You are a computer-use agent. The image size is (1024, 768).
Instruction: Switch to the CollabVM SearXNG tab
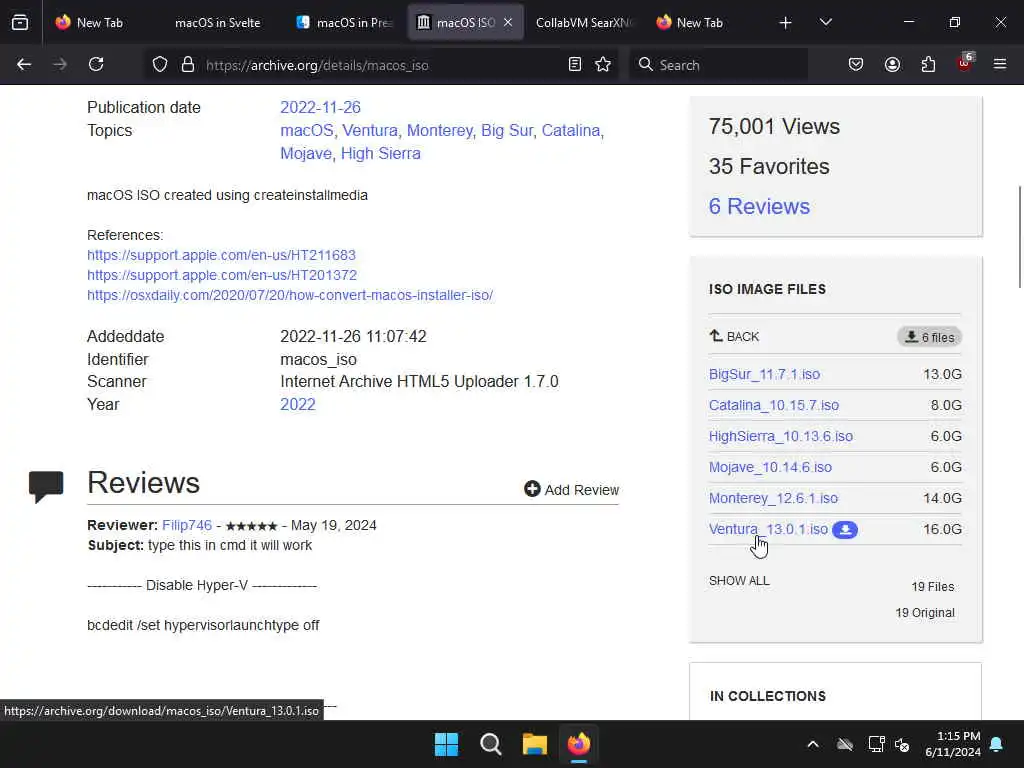pyautogui.click(x=583, y=23)
